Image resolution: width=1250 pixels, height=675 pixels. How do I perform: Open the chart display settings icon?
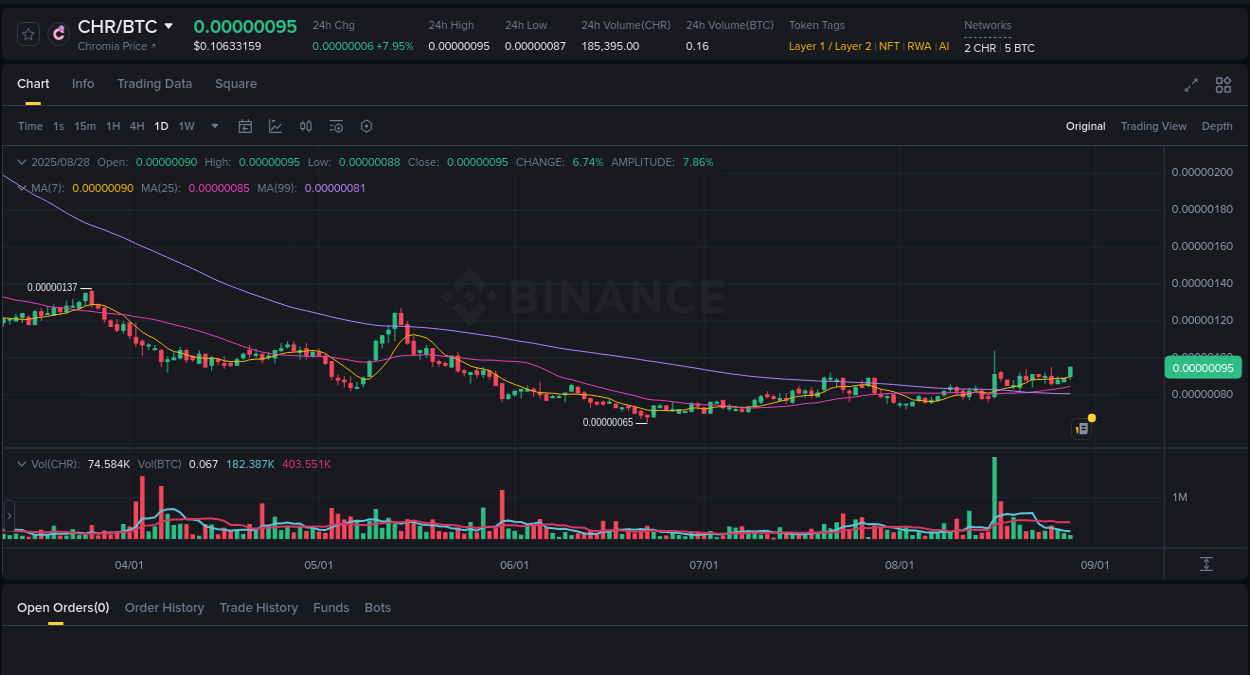coord(336,126)
